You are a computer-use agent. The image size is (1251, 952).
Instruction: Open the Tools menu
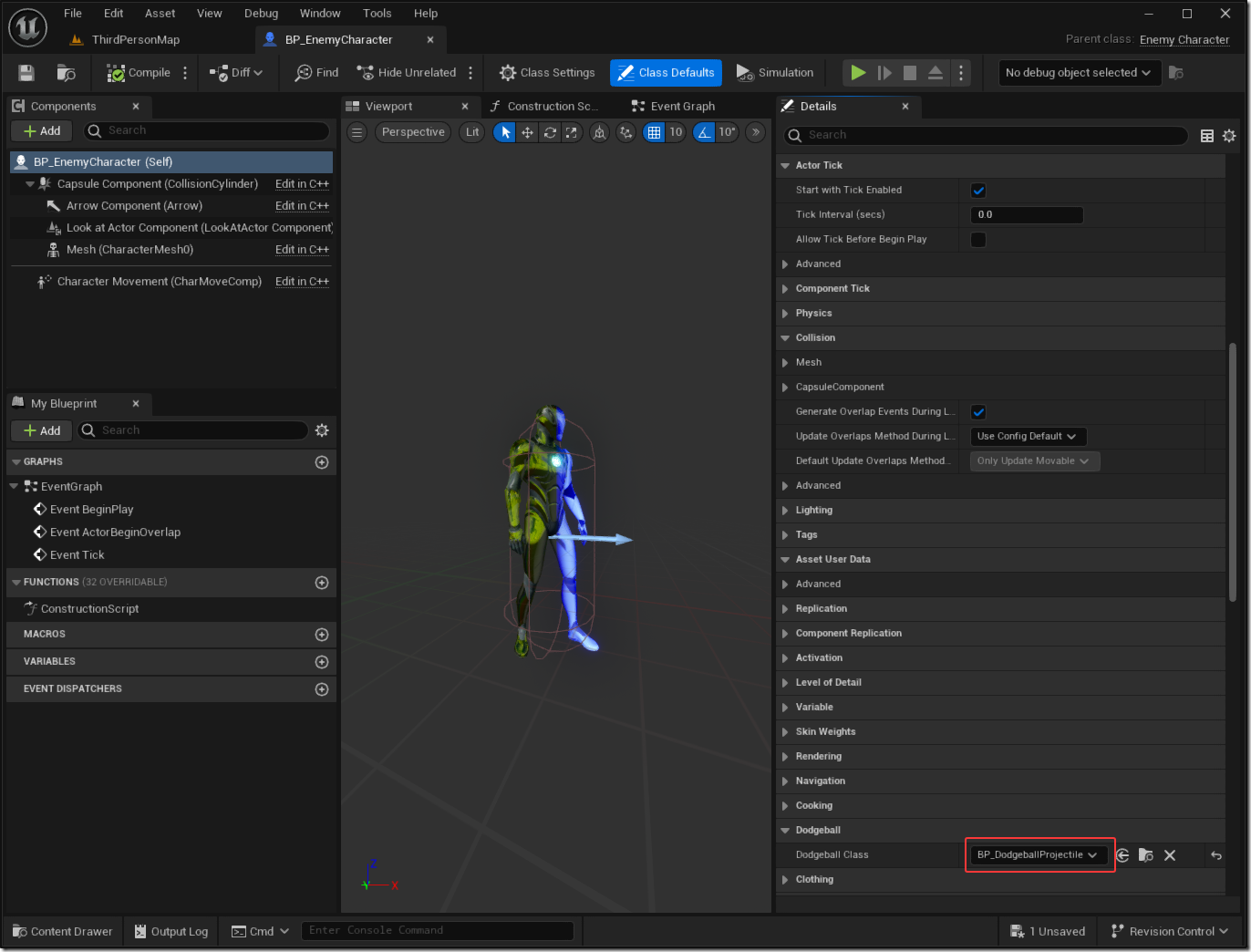377,14
